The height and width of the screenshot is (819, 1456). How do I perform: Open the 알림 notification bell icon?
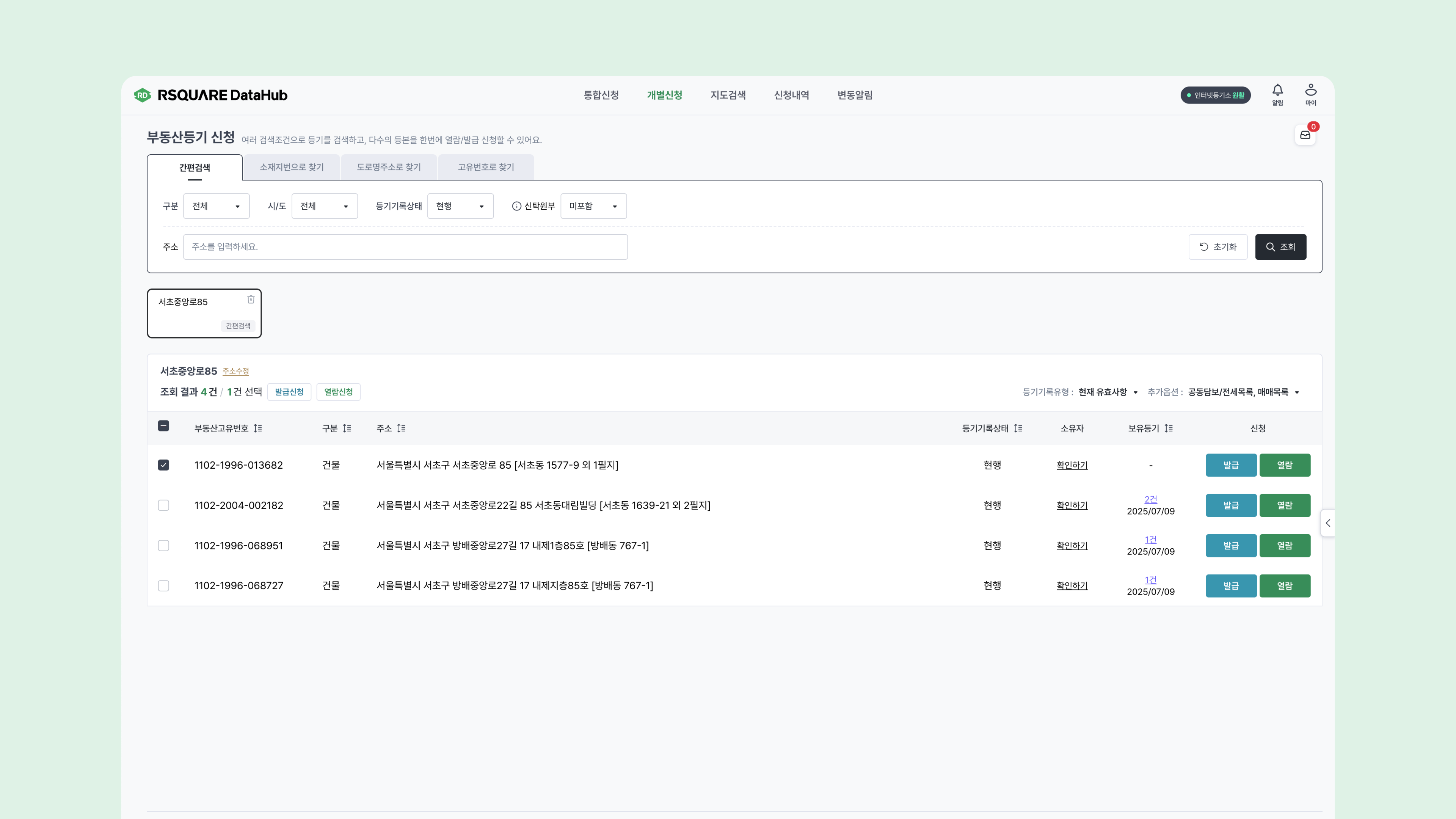pos(1277,91)
